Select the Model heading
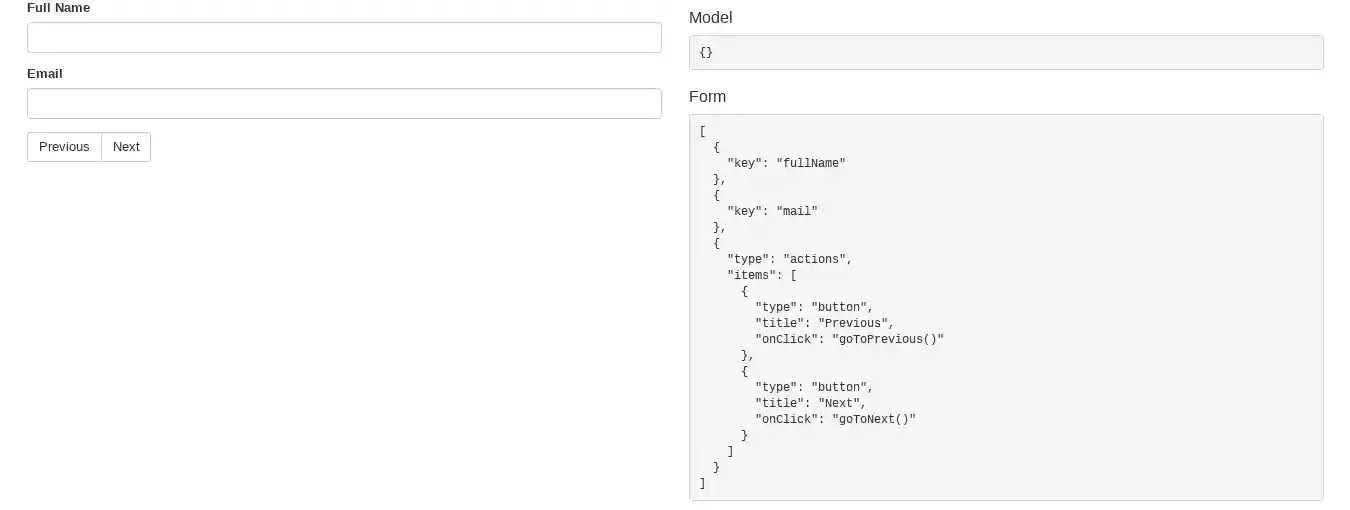The image size is (1350, 510). (x=711, y=17)
